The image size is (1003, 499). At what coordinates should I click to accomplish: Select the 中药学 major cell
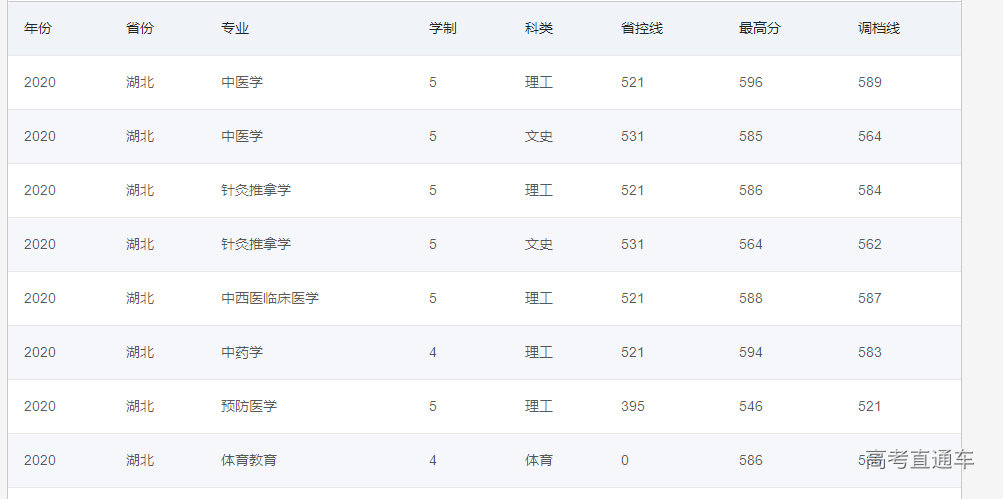pos(242,352)
